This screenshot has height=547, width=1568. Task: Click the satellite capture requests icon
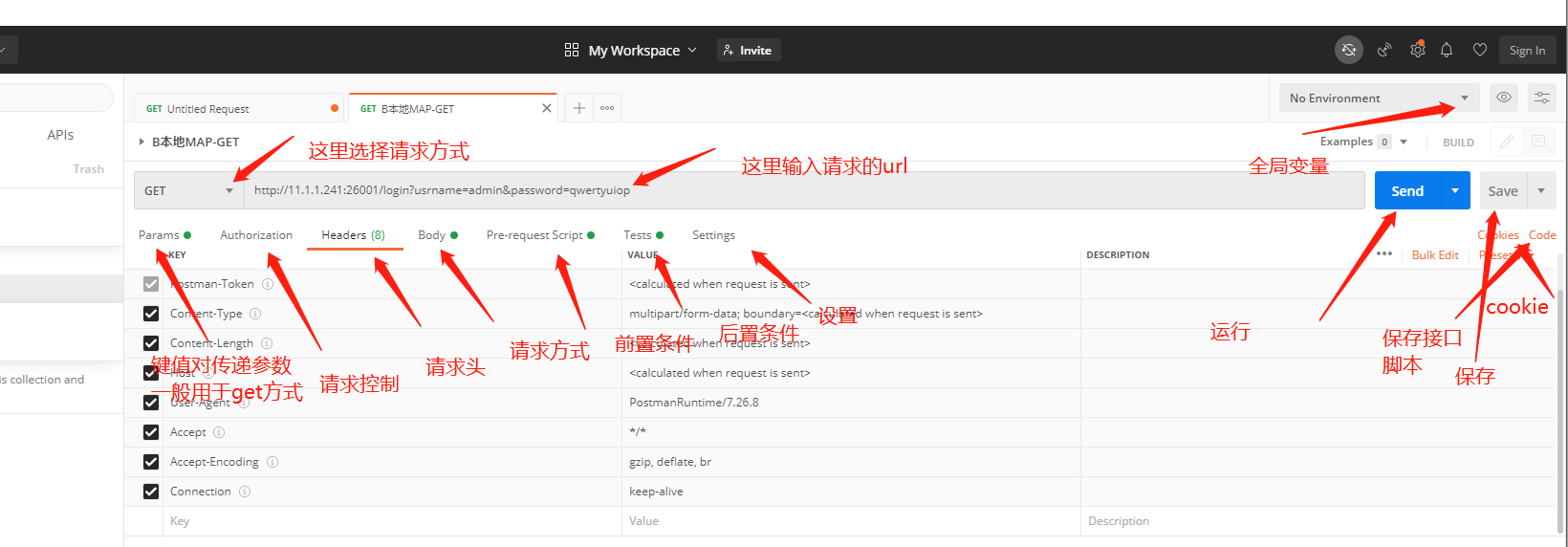point(1384,50)
